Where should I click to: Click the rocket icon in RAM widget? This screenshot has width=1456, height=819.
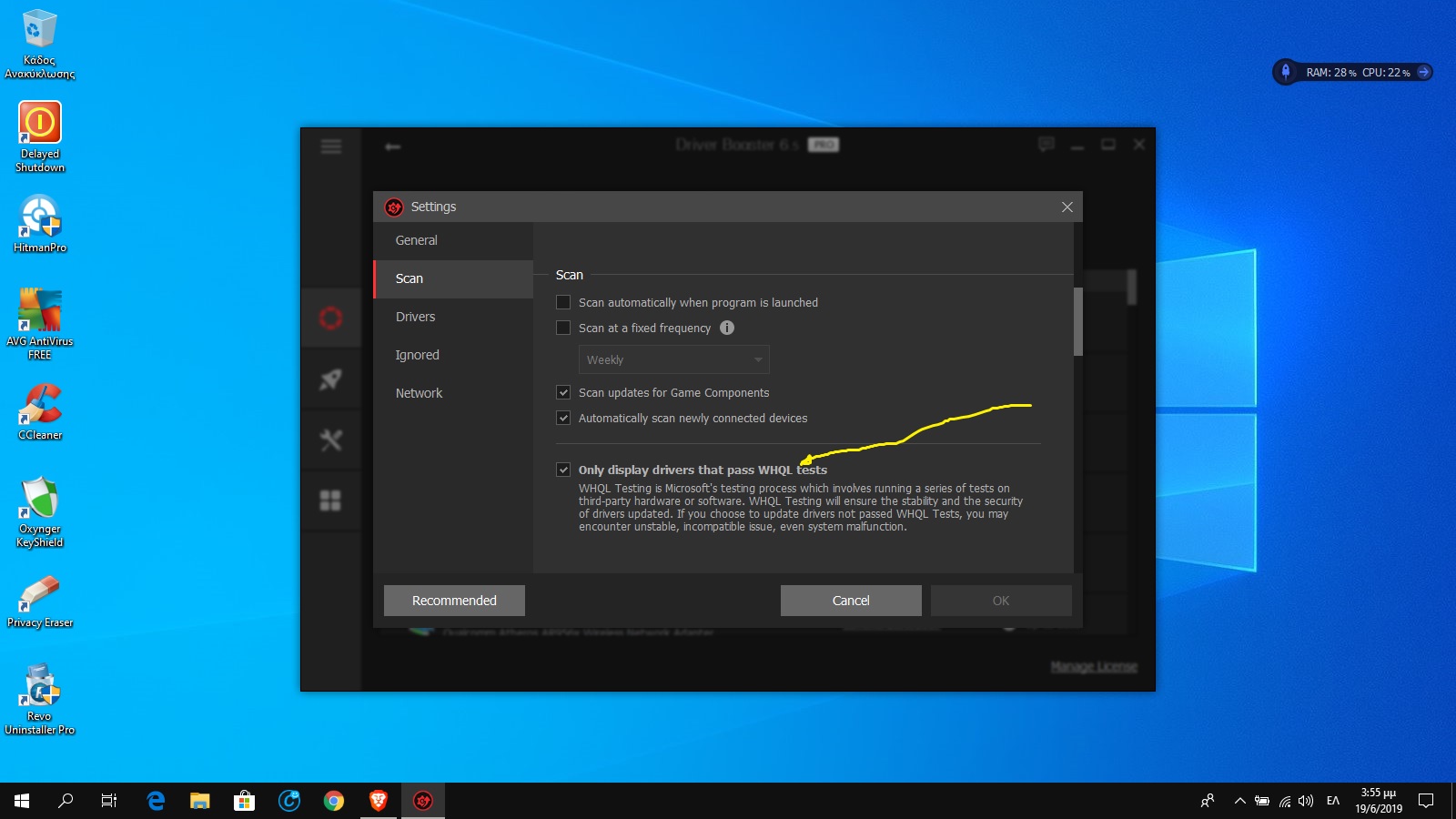point(1285,72)
